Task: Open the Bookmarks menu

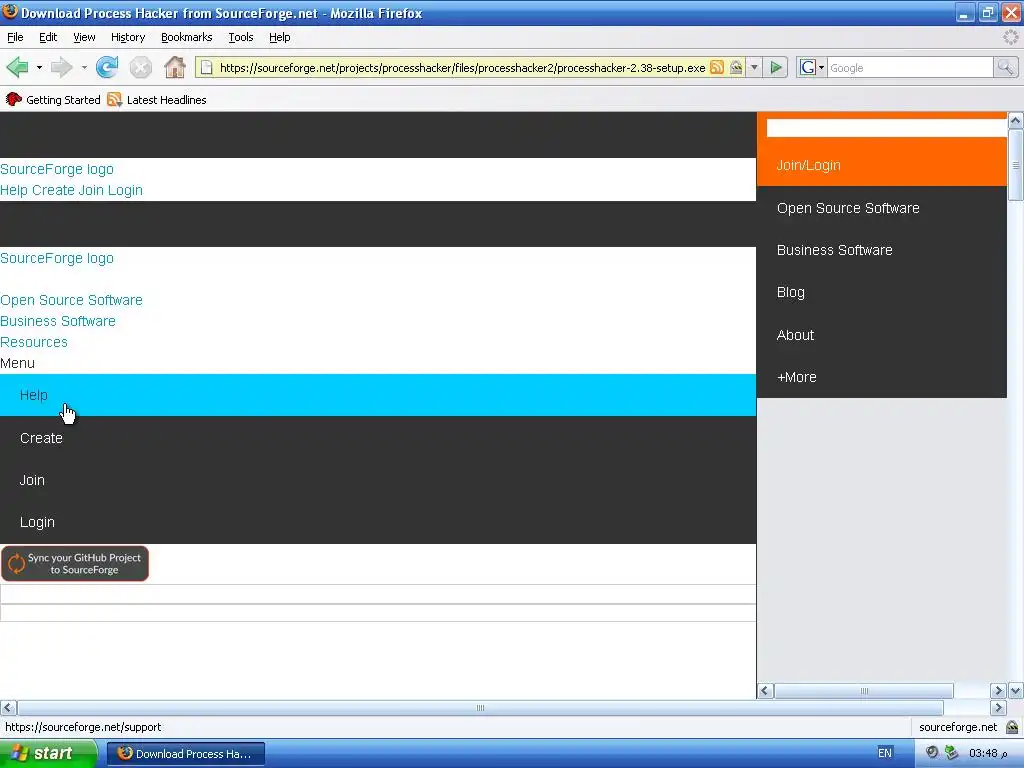Action: coord(187,37)
